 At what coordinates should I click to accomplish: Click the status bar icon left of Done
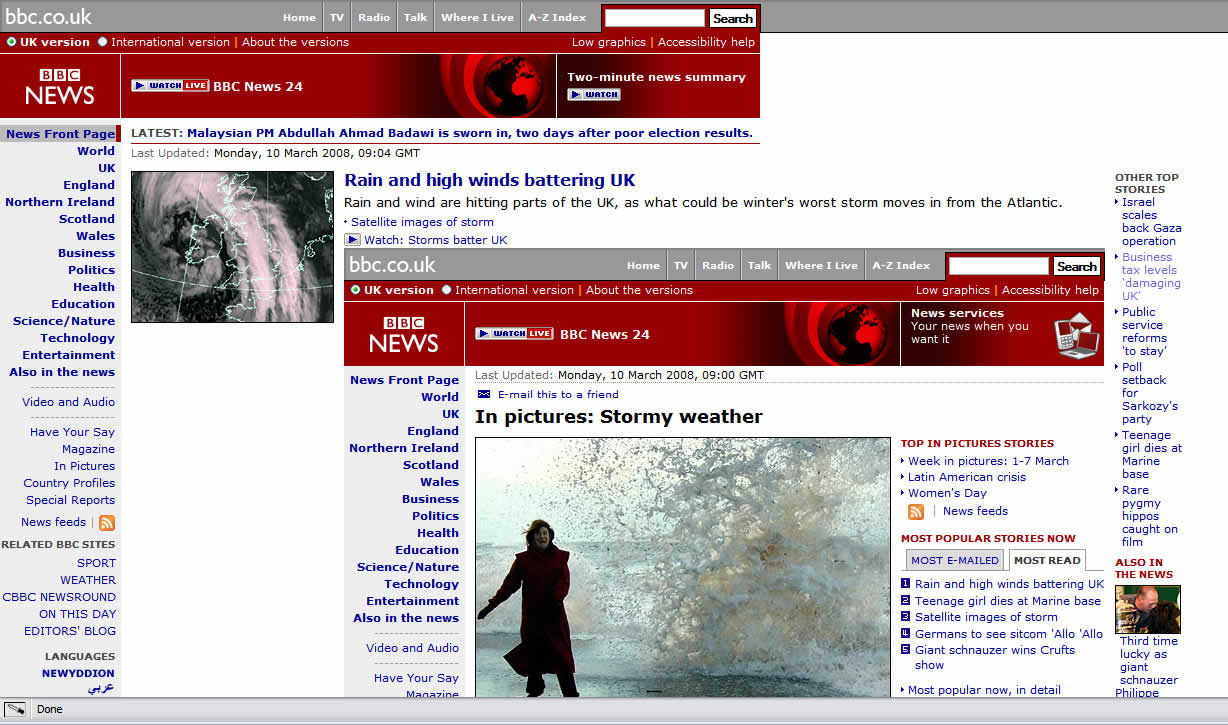pyautogui.click(x=14, y=709)
